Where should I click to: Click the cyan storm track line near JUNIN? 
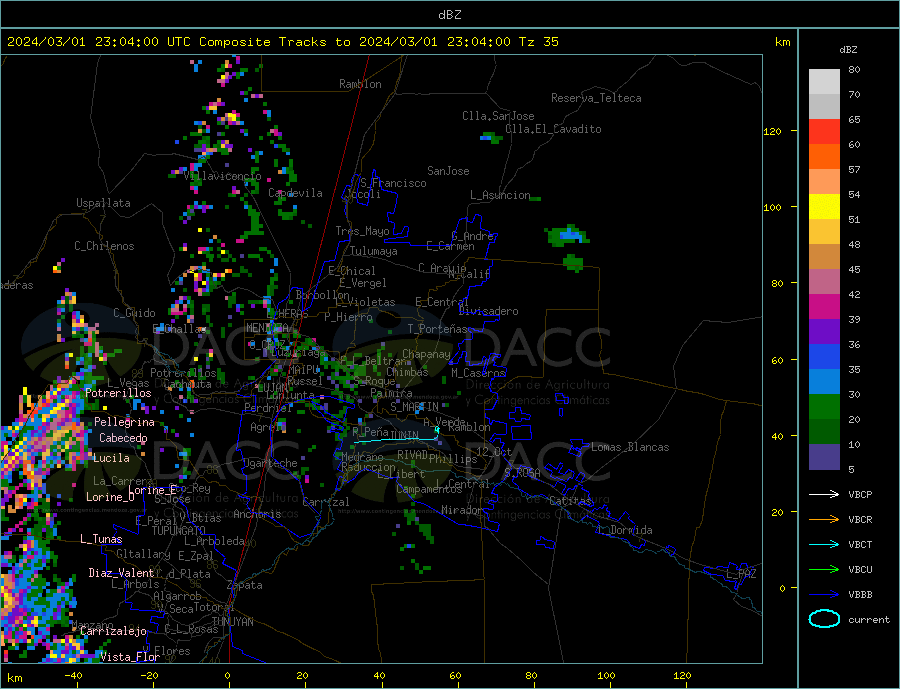pyautogui.click(x=396, y=440)
